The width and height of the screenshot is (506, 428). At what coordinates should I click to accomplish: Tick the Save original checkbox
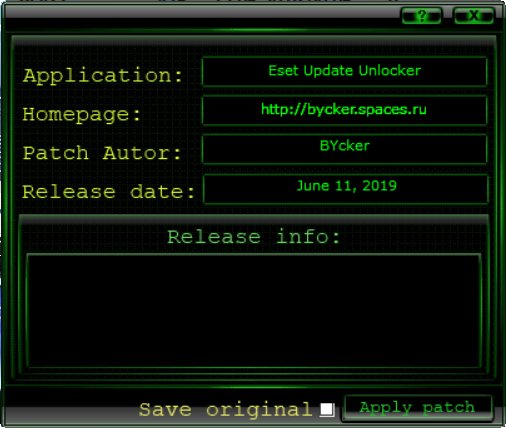(x=327, y=409)
